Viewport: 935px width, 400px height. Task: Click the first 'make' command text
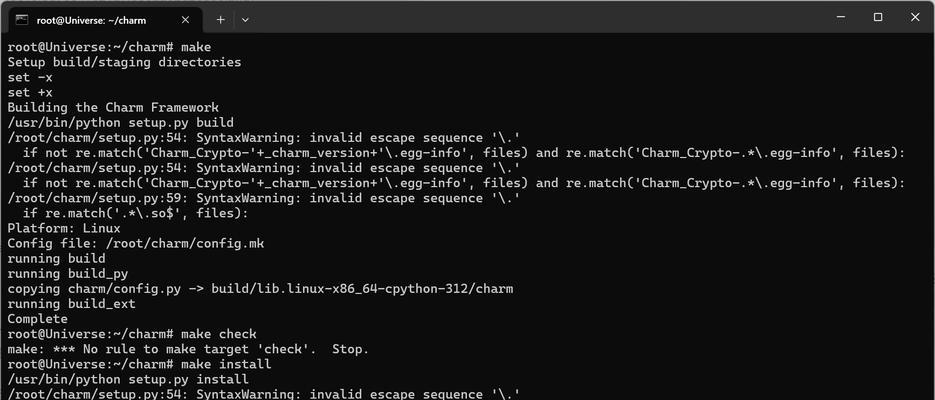(196, 47)
